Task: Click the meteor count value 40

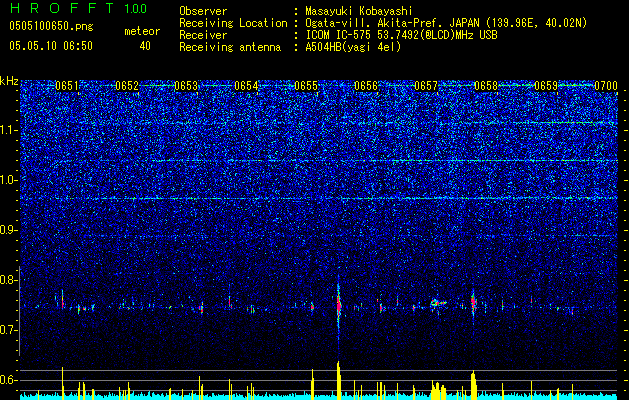Action: coord(145,46)
